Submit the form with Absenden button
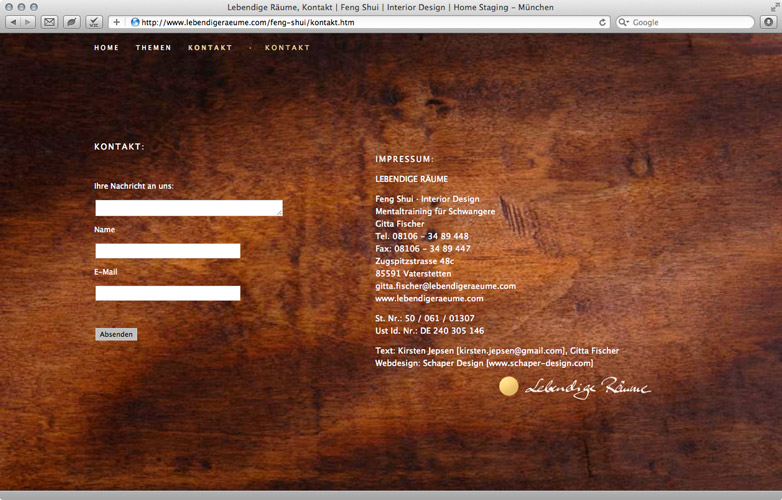The height and width of the screenshot is (500, 782). (x=116, y=334)
